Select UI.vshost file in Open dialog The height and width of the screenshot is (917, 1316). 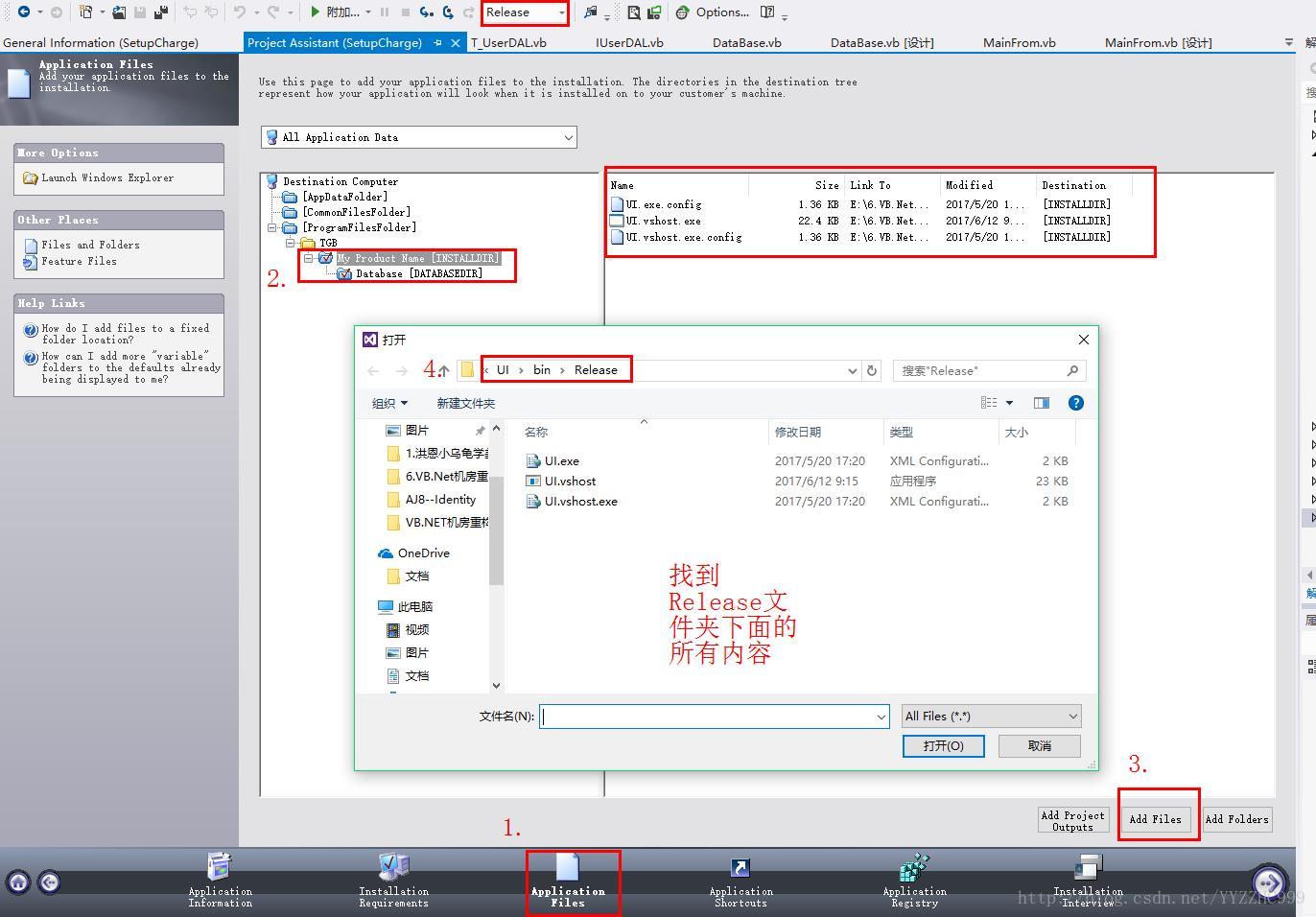tap(570, 482)
